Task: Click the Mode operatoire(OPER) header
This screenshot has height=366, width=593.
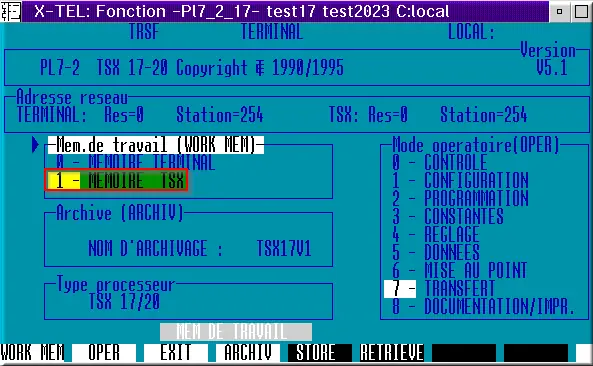Action: point(476,145)
